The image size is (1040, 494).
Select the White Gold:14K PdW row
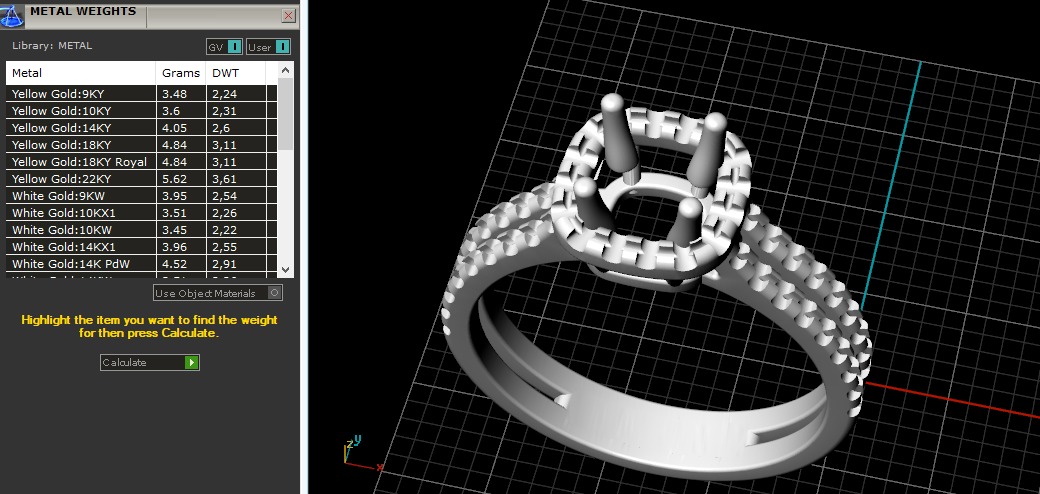(141, 264)
